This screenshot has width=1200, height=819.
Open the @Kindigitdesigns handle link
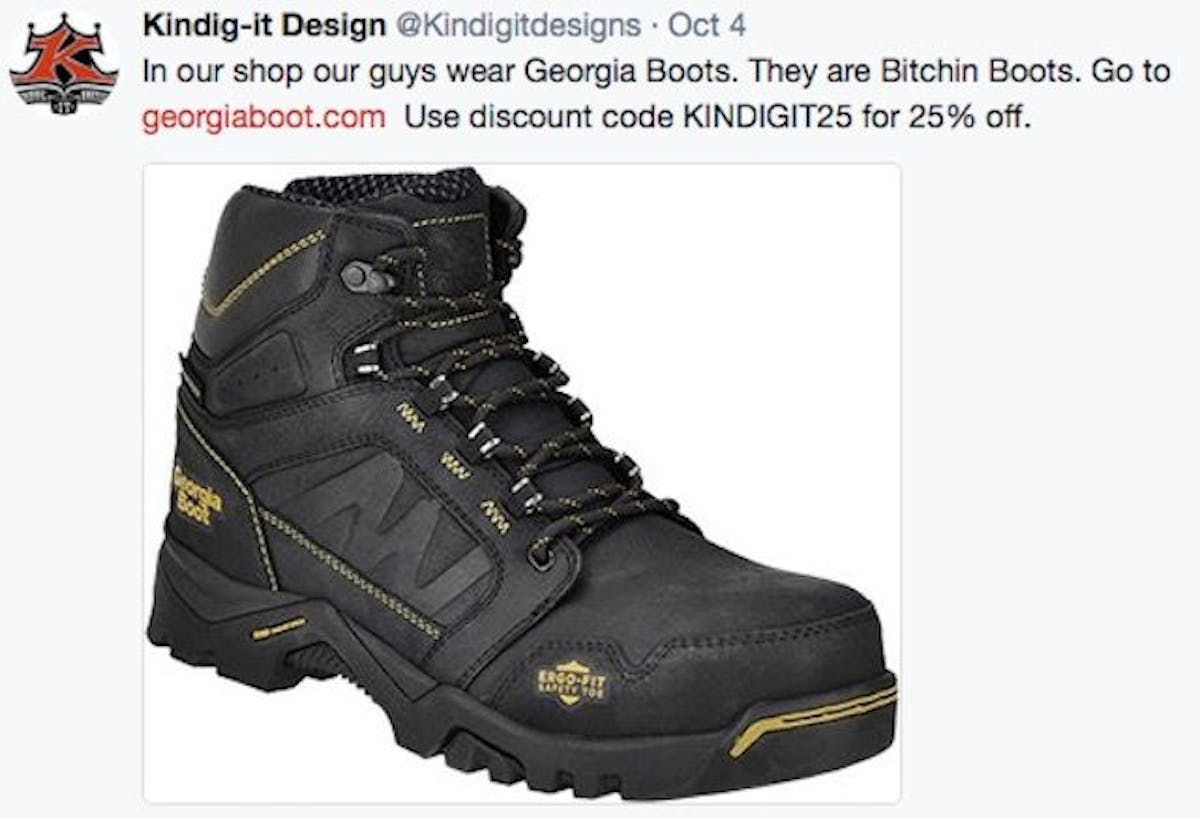(x=518, y=27)
